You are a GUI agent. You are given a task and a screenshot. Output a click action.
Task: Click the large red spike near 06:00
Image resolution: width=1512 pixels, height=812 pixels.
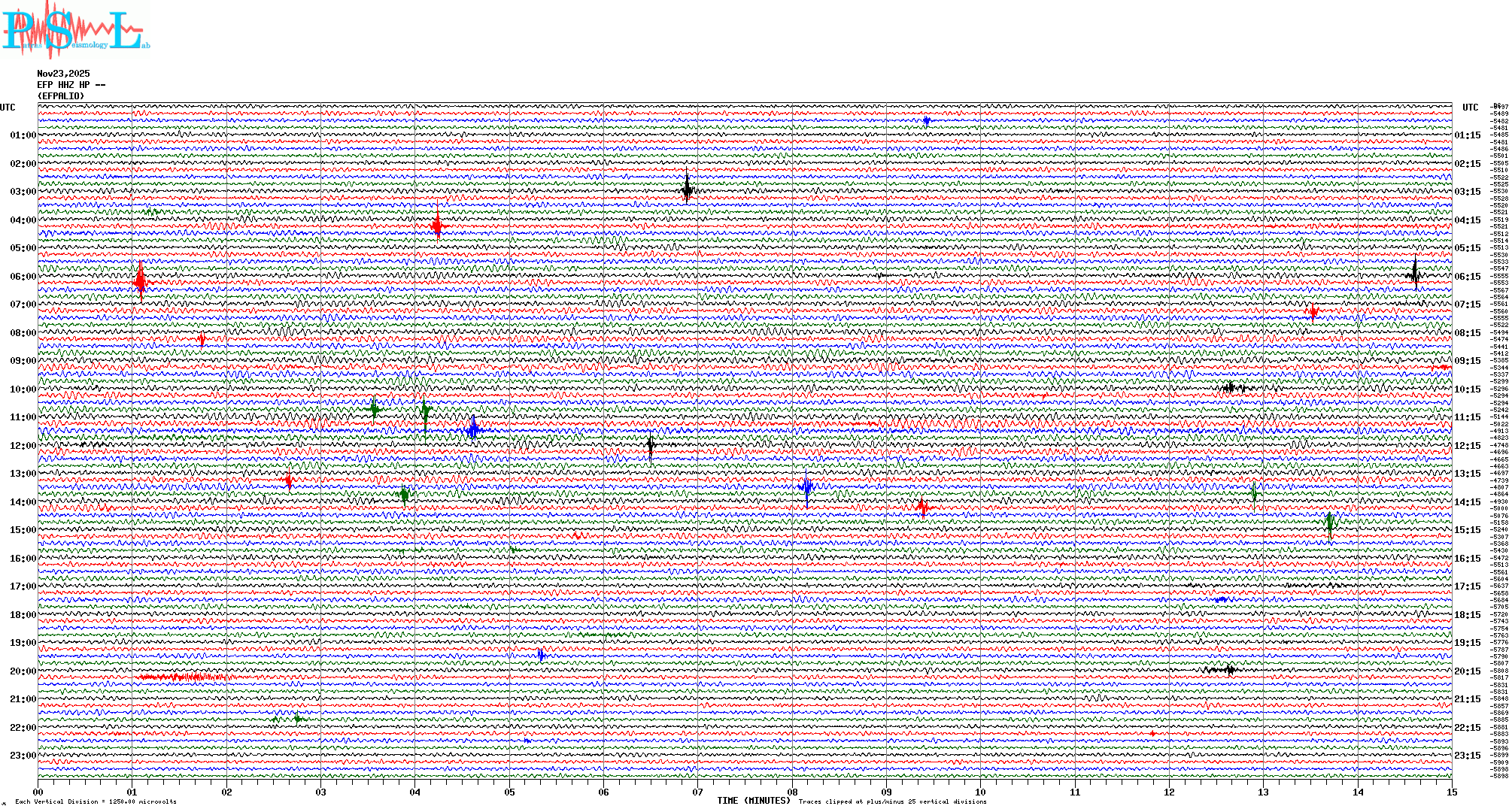pyautogui.click(x=141, y=280)
